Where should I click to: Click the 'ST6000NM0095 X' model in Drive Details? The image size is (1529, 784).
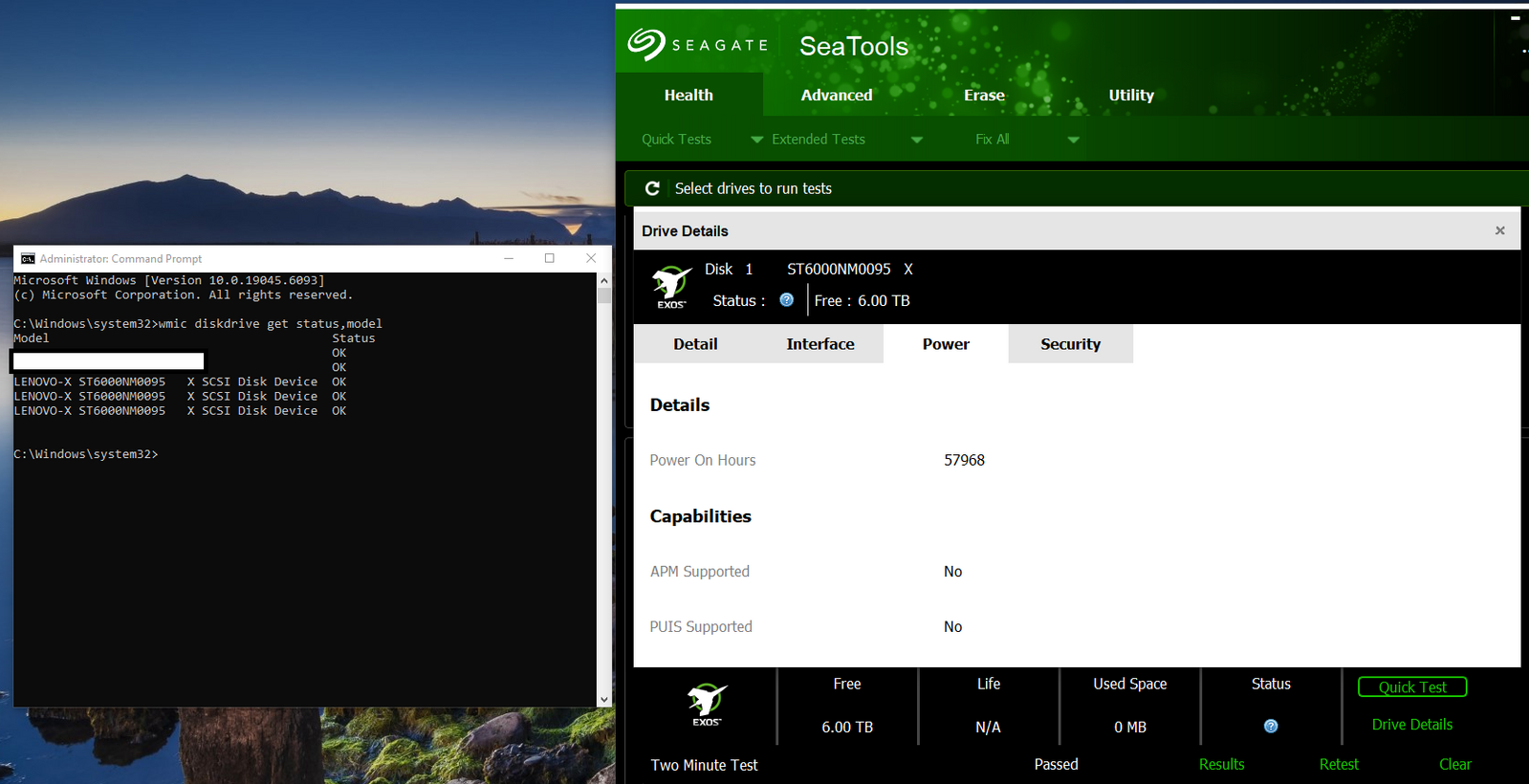(x=850, y=270)
